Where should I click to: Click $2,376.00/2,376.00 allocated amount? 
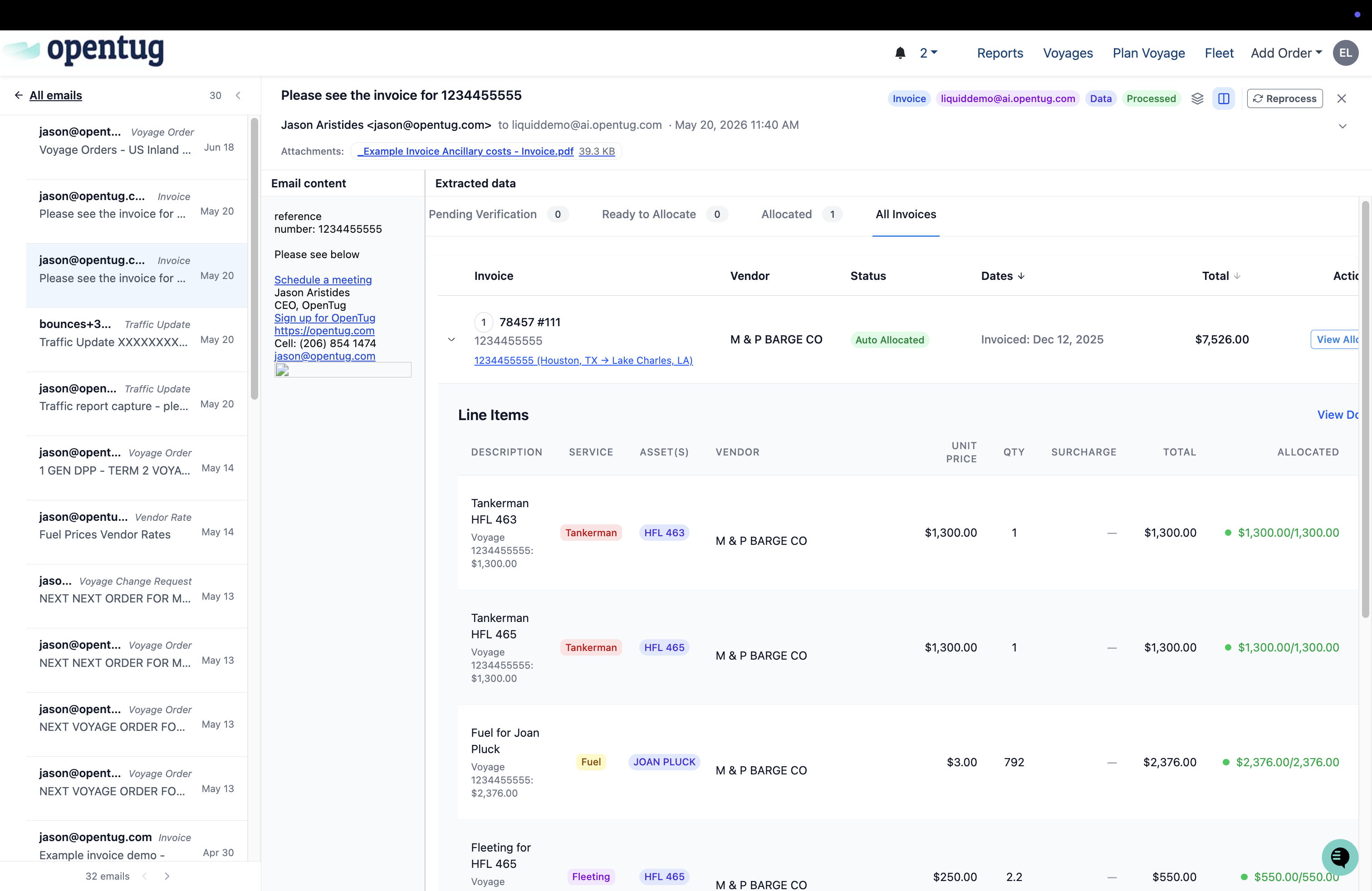coord(1287,762)
